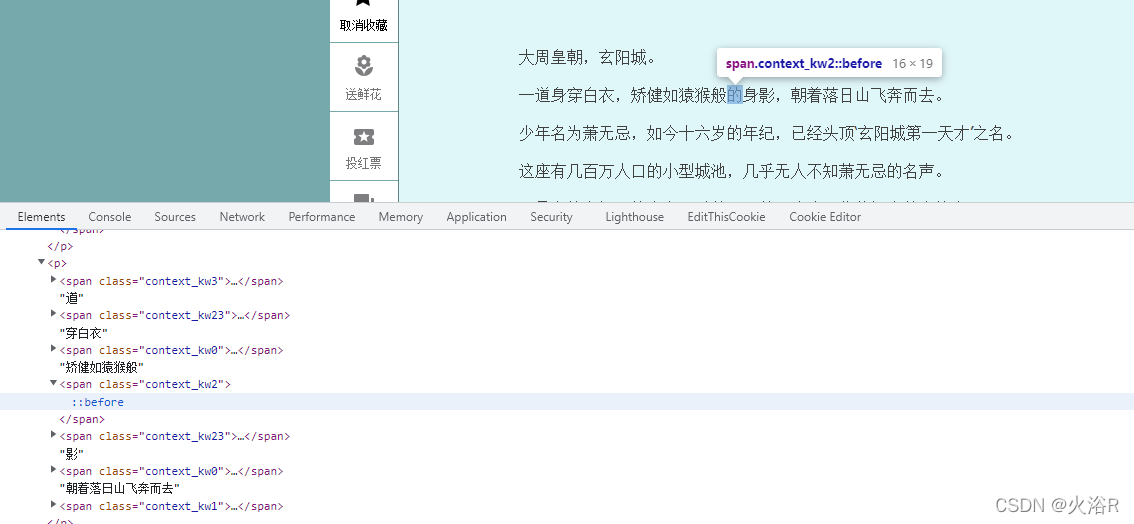1134x524 pixels.
Task: Switch to the Elements tab
Action: coord(41,217)
